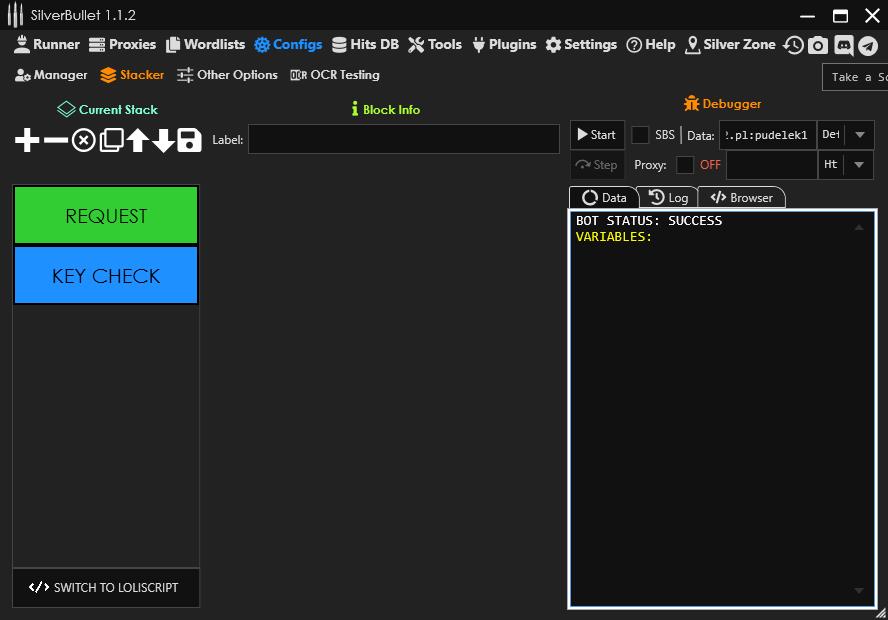Move block down with the down arrow

point(164,140)
